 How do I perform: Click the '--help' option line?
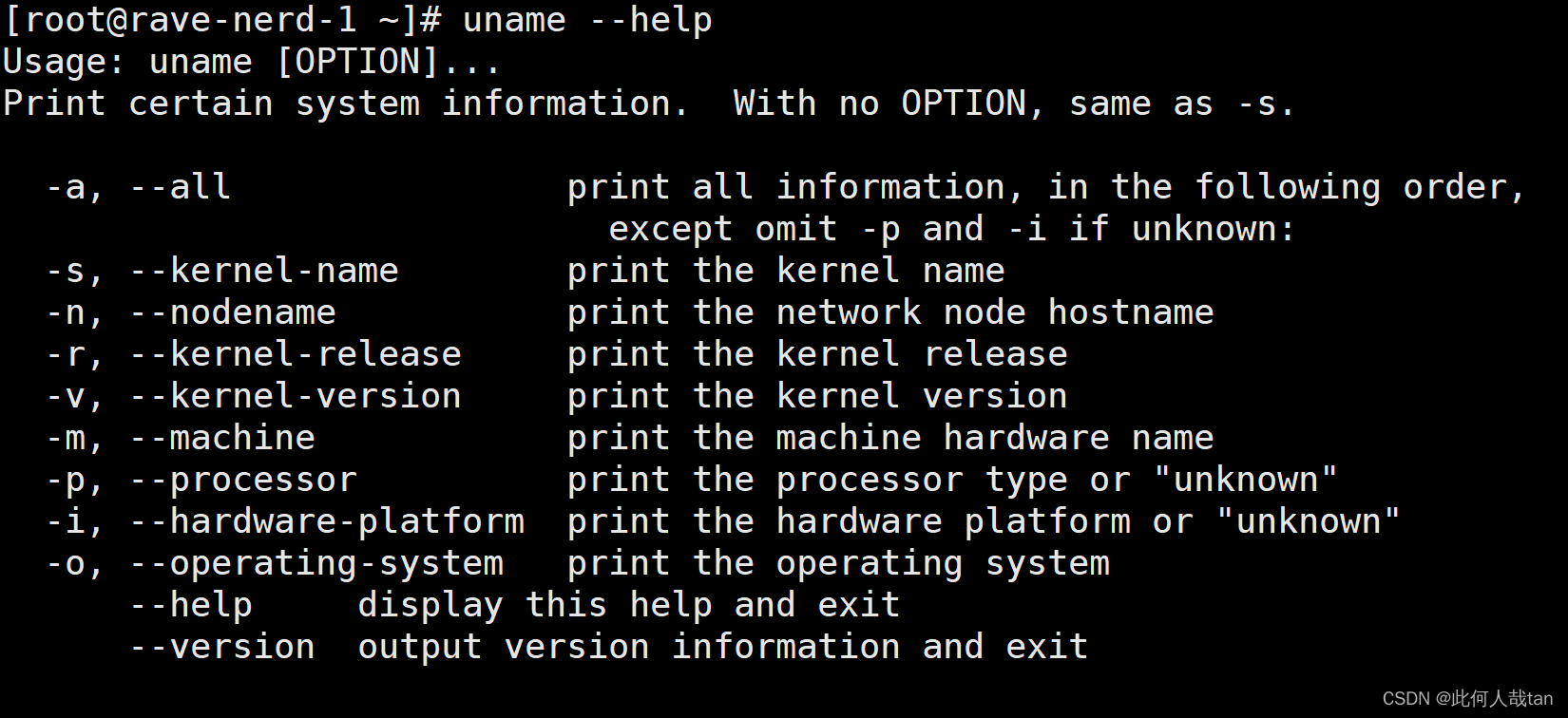coord(515,605)
